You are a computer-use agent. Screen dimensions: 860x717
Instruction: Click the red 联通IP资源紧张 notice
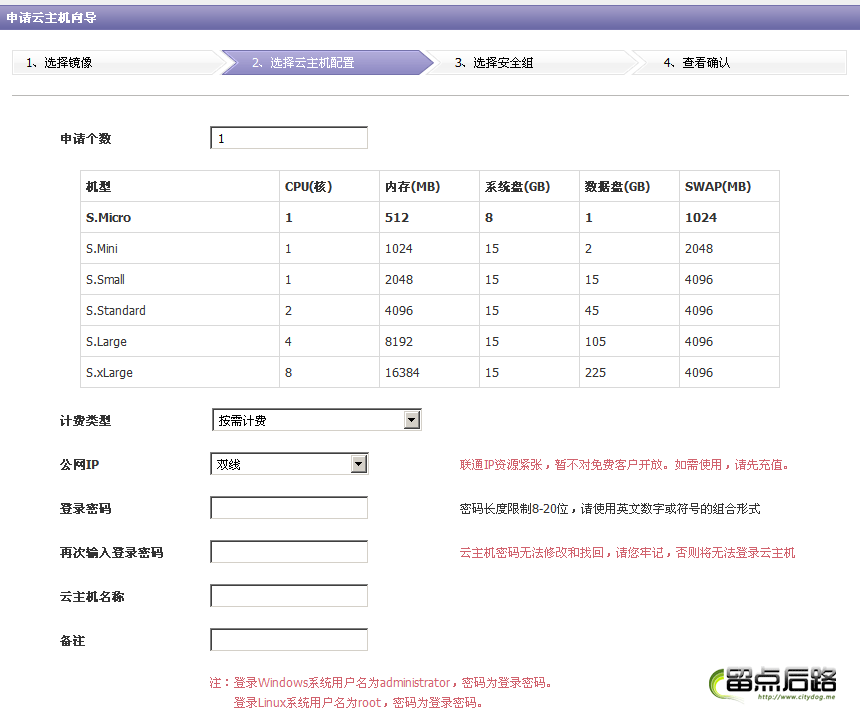tap(625, 465)
